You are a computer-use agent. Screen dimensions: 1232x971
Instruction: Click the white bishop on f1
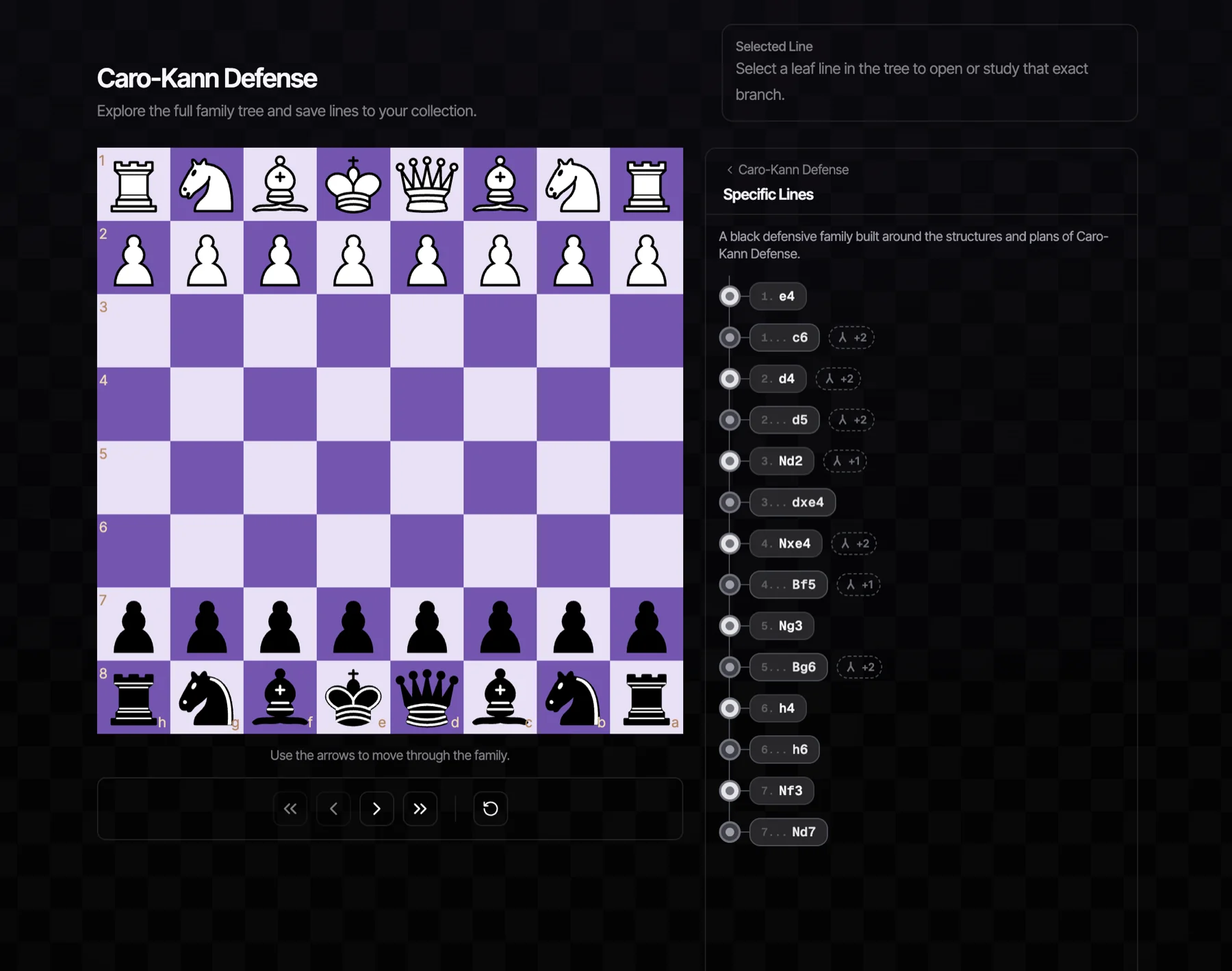(x=280, y=184)
